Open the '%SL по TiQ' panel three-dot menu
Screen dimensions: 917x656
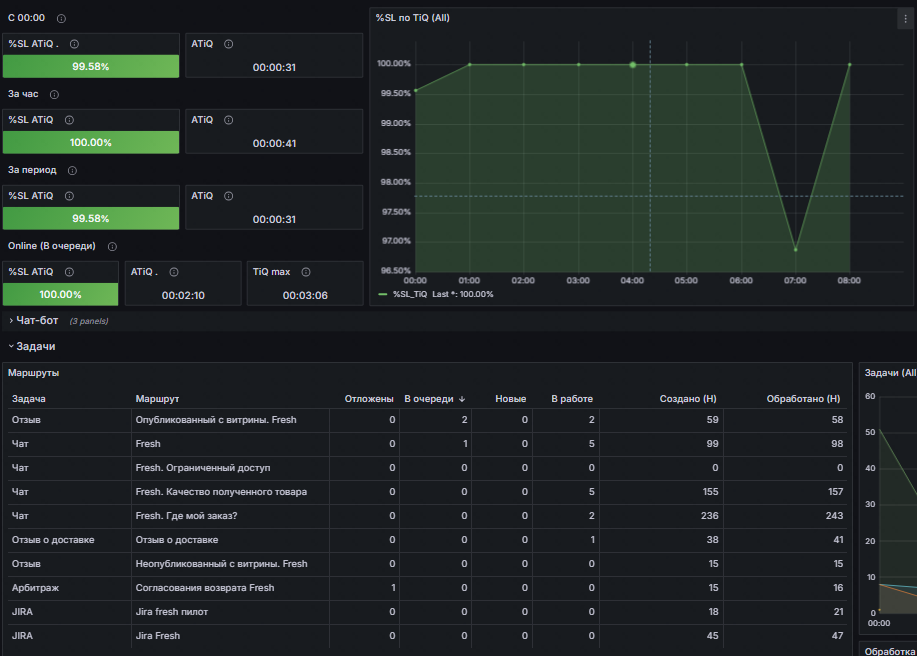905,19
